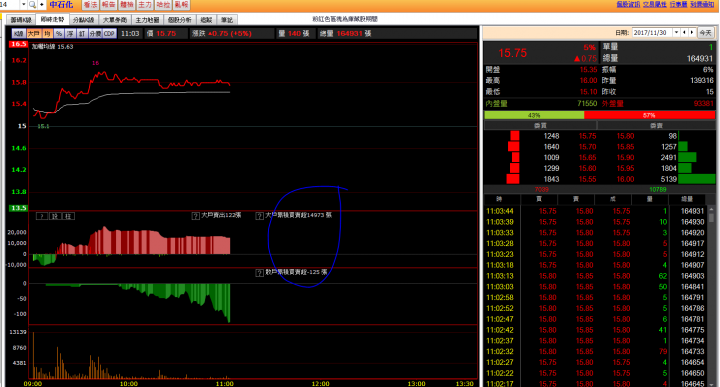Click the 今天 today button
720x387 pixels.
705,33
